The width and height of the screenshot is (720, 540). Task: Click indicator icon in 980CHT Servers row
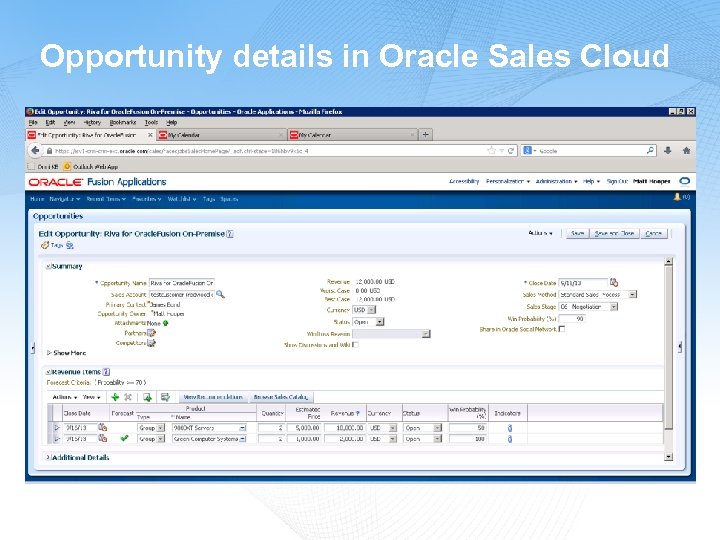(x=510, y=428)
